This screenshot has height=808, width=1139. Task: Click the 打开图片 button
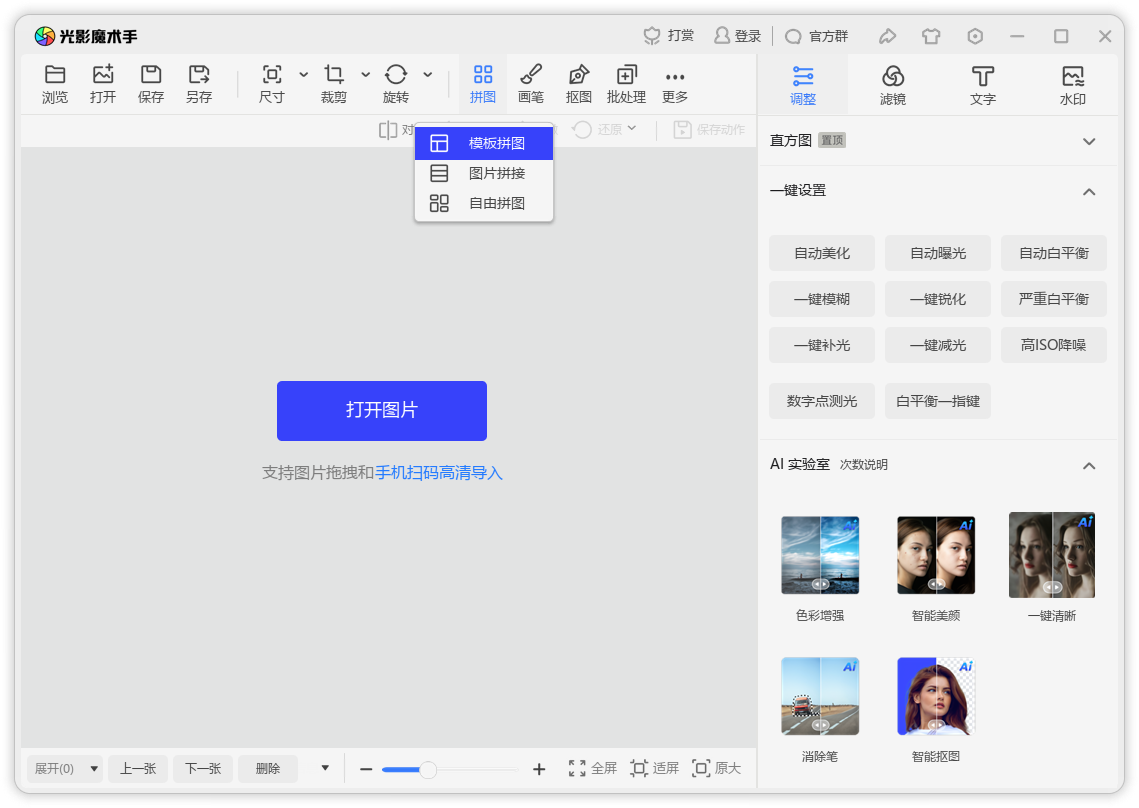coord(381,411)
